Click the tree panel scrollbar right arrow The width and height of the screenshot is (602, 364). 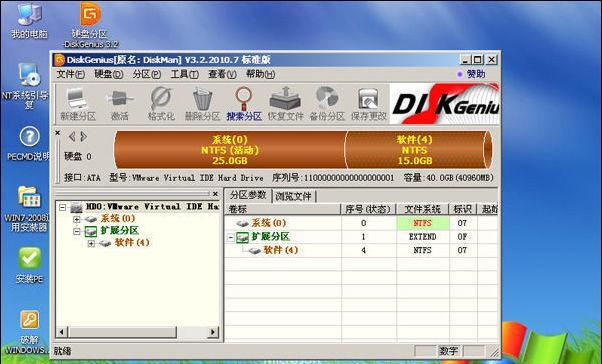point(213,332)
